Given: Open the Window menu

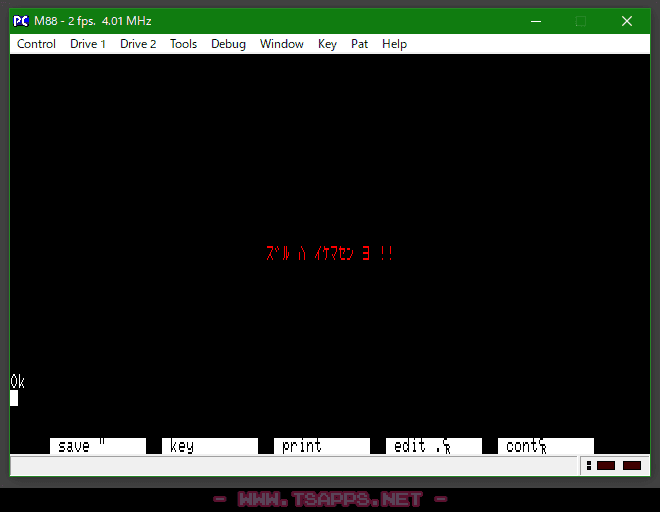Looking at the screenshot, I should point(282,44).
